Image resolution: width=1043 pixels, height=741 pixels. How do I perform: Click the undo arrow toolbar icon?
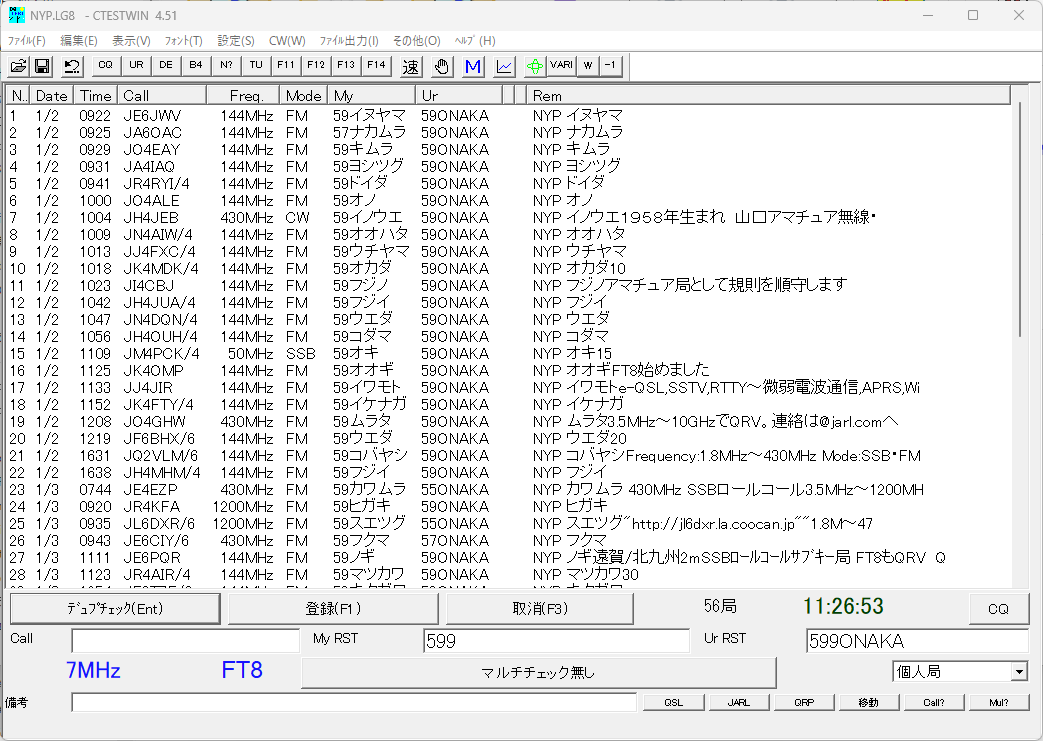pos(71,66)
